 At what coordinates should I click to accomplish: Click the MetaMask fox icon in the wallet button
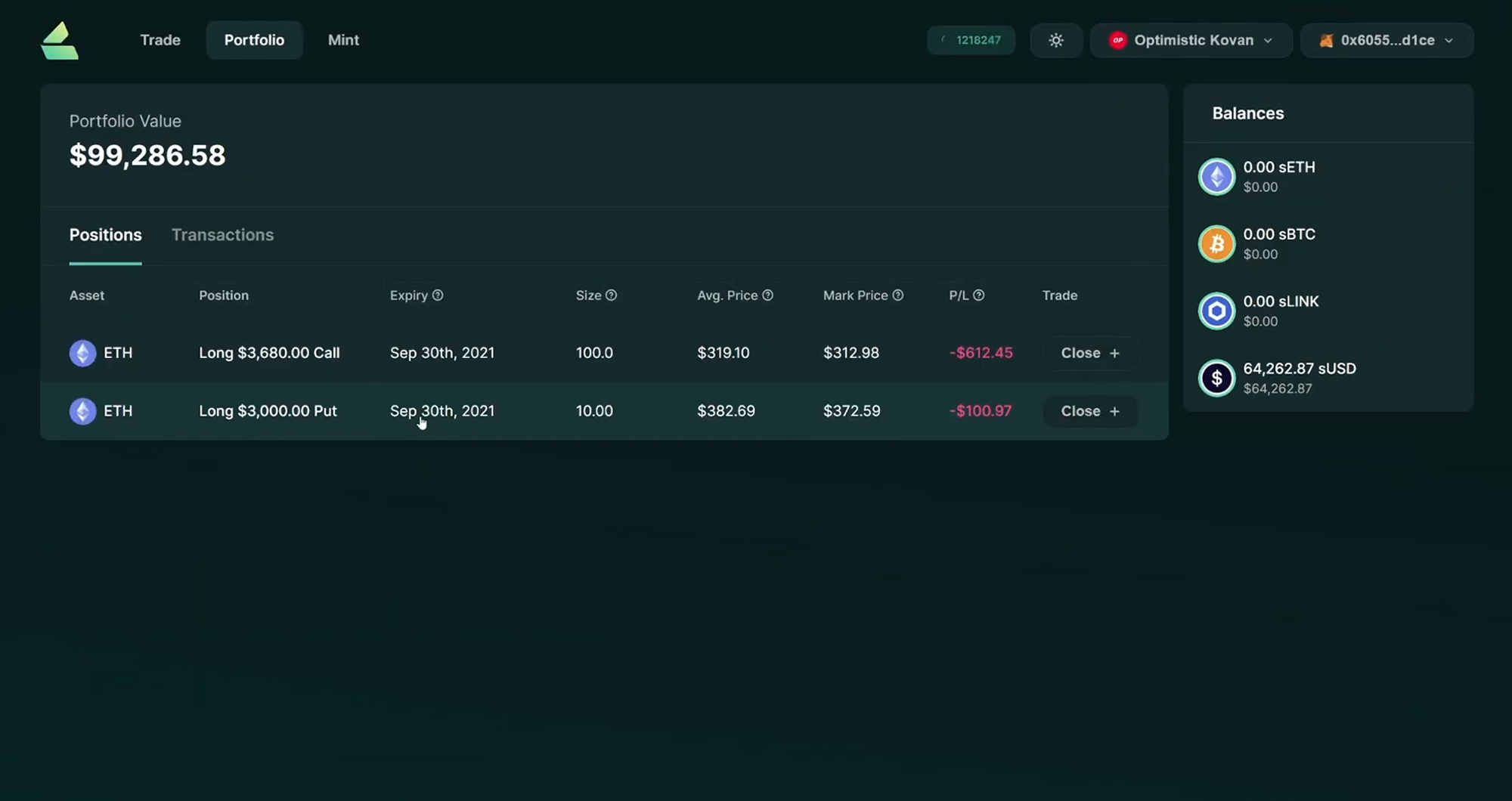point(1325,40)
